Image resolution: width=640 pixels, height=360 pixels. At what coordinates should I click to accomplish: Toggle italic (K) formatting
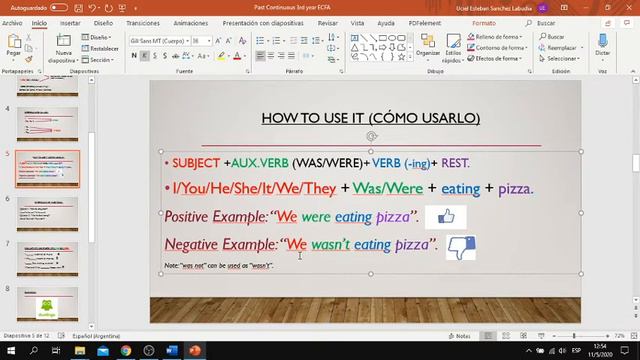pos(144,56)
